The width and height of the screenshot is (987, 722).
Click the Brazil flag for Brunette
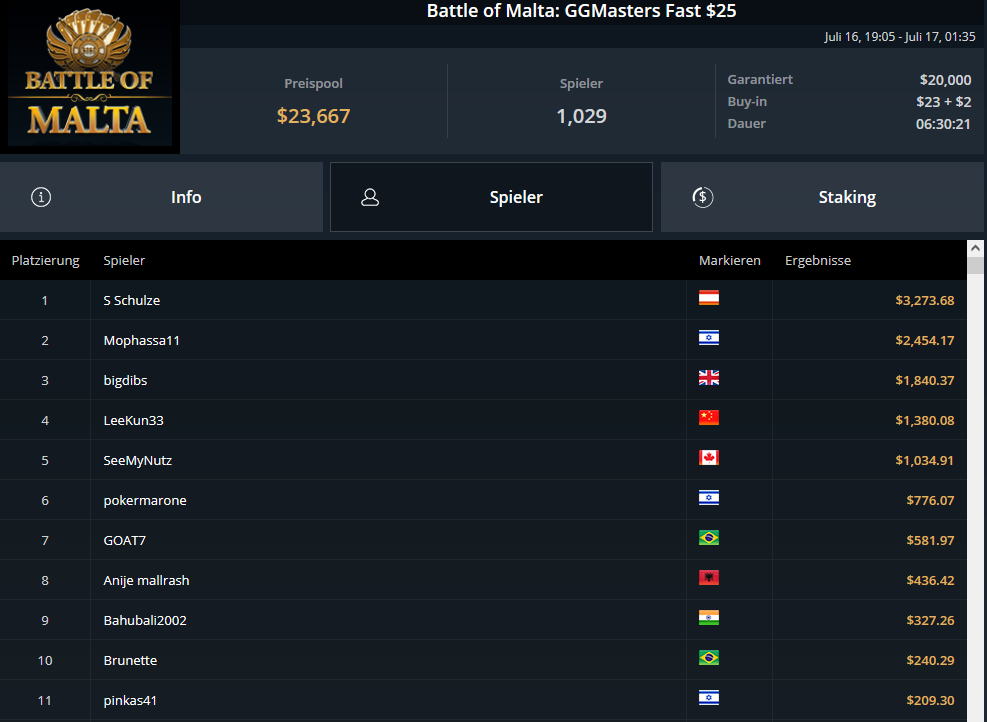pyautogui.click(x=709, y=658)
